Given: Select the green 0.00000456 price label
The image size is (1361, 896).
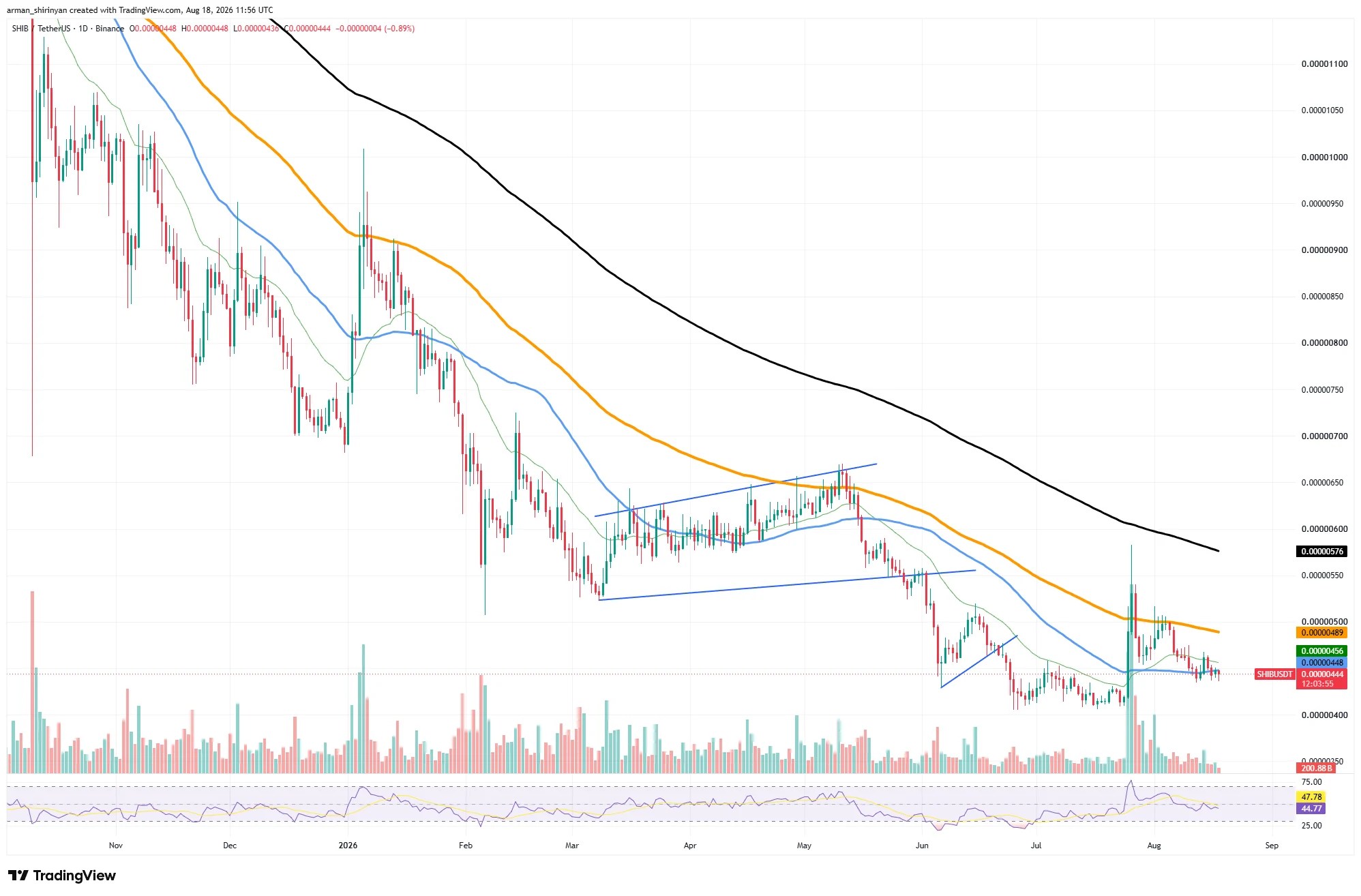Looking at the screenshot, I should (x=1321, y=651).
